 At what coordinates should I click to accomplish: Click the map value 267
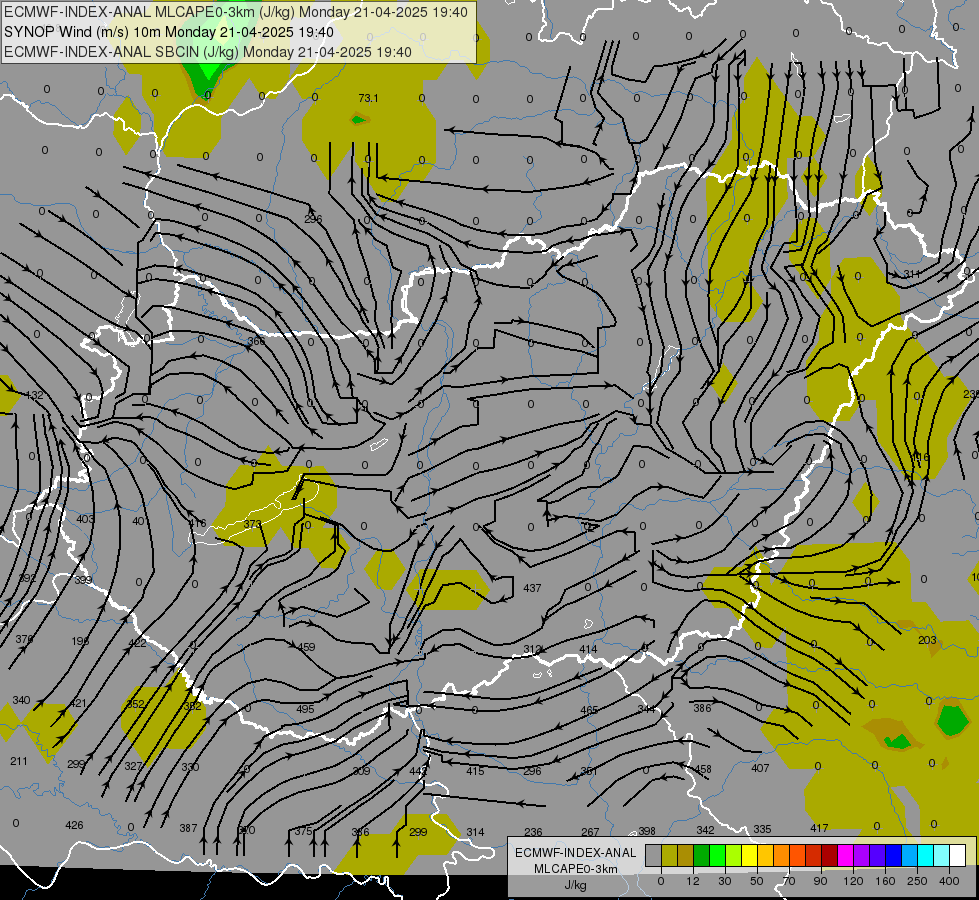coord(590,832)
